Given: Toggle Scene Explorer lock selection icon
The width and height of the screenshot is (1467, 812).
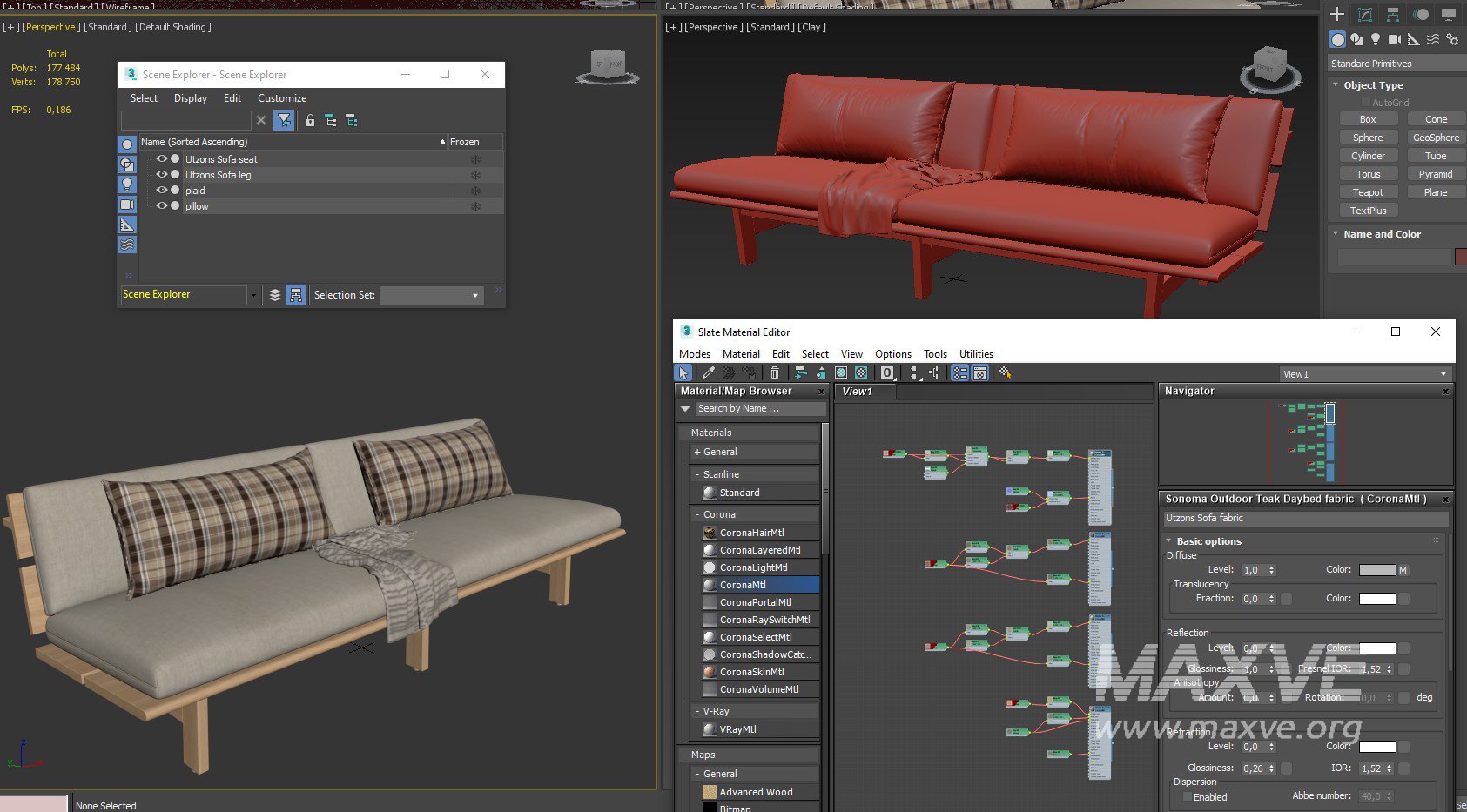Looking at the screenshot, I should coord(310,121).
